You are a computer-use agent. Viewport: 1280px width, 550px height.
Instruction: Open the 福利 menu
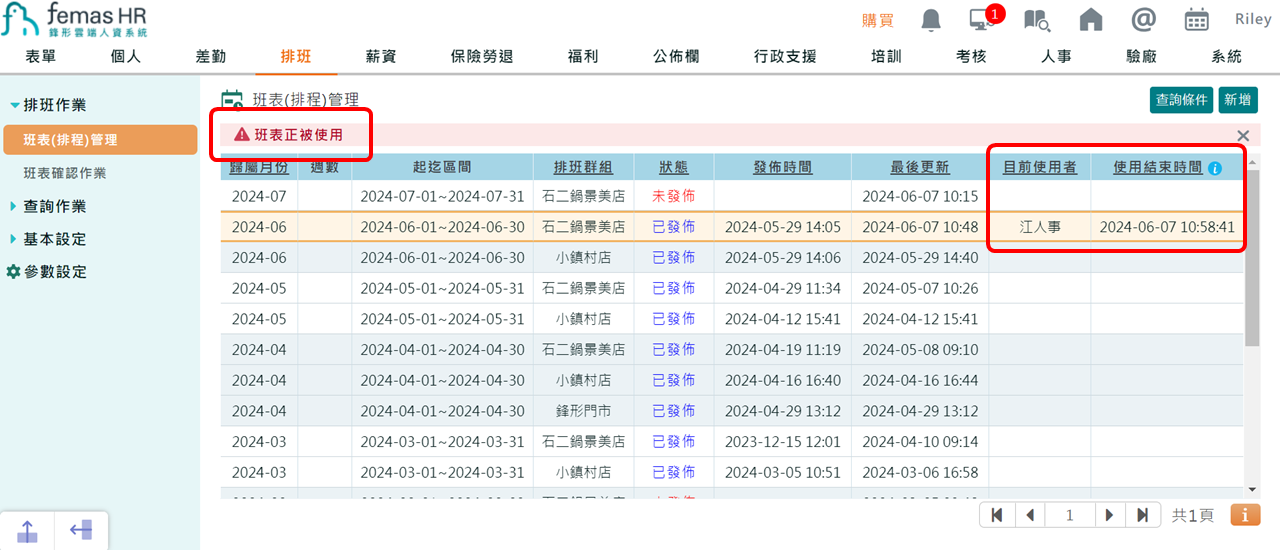click(x=582, y=56)
